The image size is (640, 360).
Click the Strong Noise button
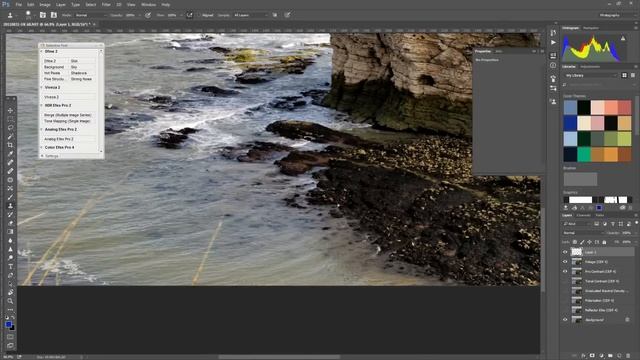pyautogui.click(x=82, y=79)
